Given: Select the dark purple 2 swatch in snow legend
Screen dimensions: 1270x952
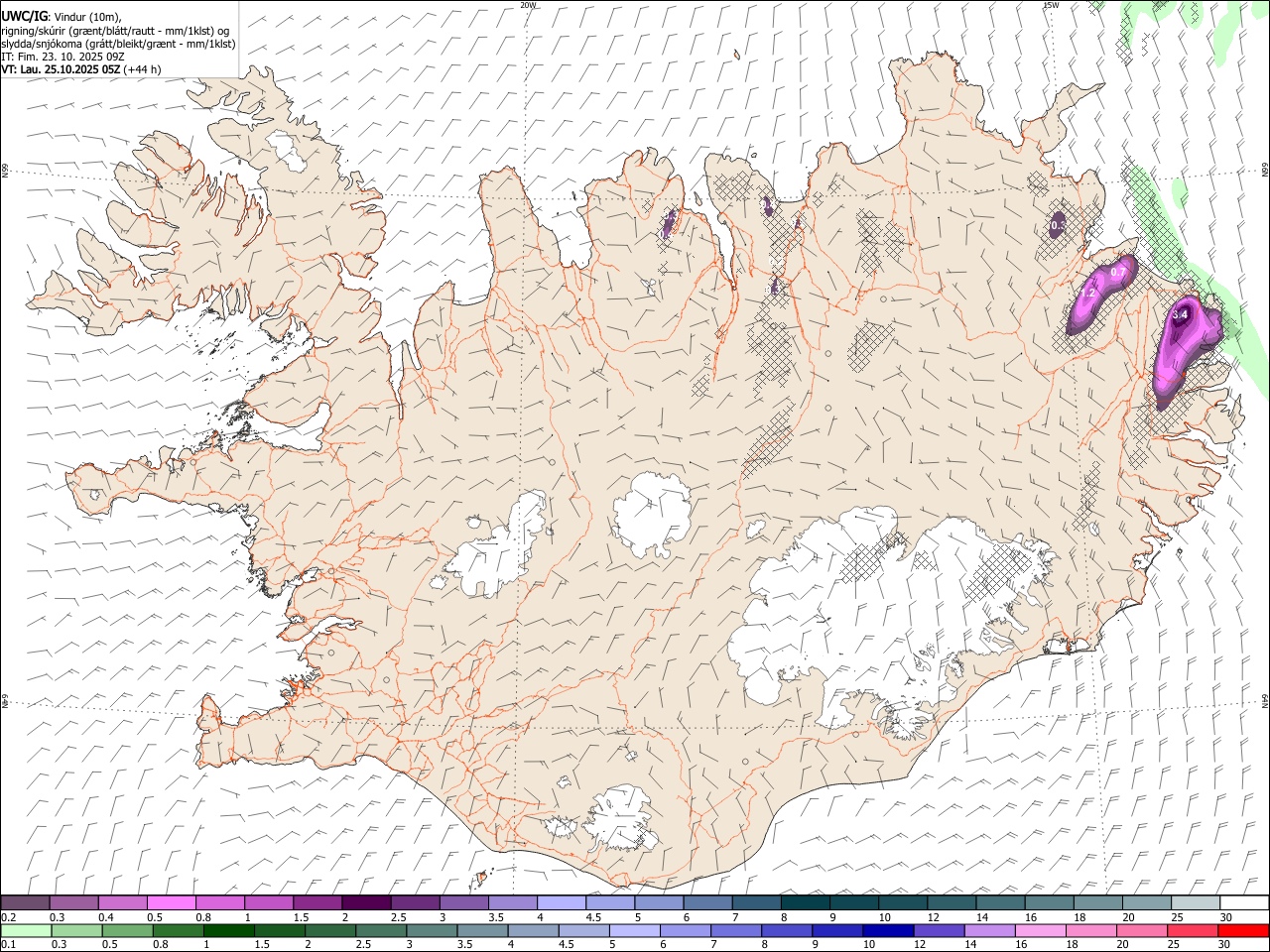Looking at the screenshot, I should pos(366,903).
